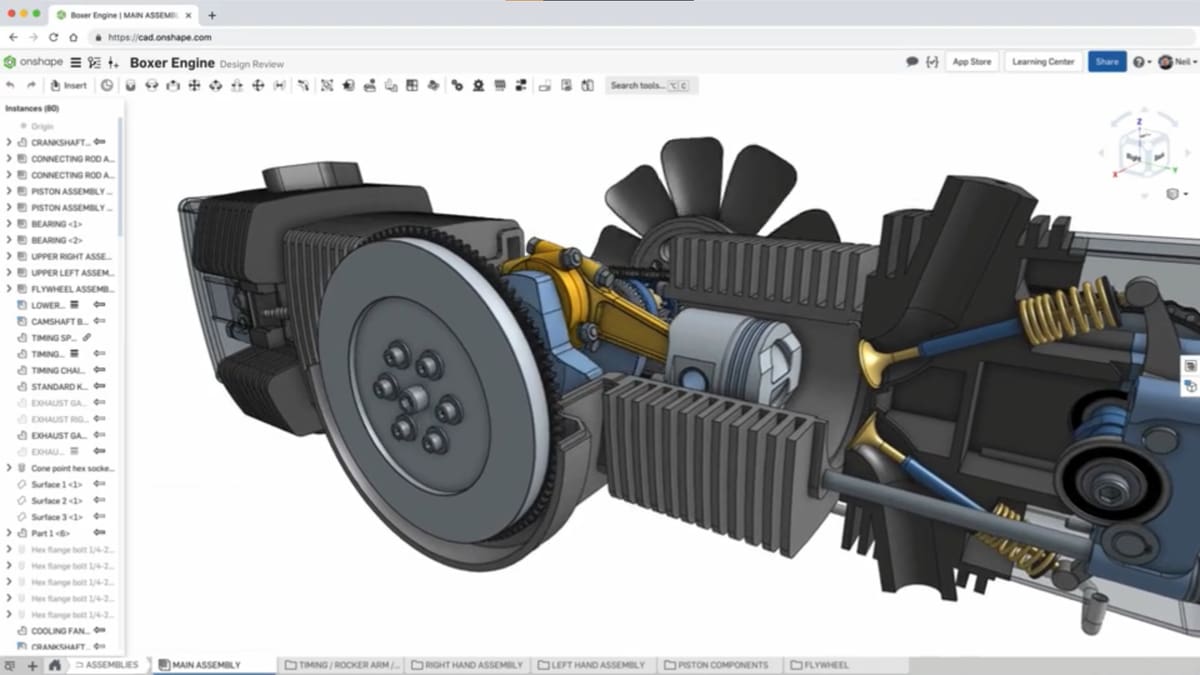Open Neil's user account menu
Screen dimensions: 1200x675
(1178, 62)
